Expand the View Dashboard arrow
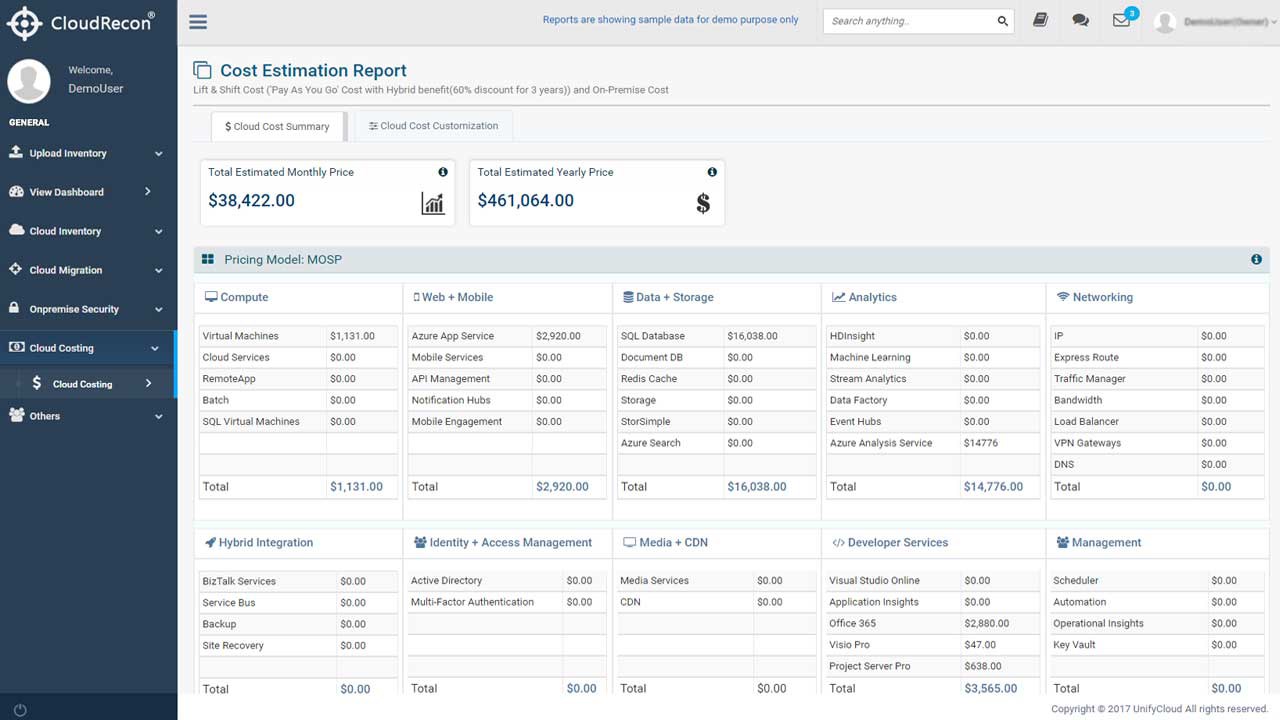1280x720 pixels. click(x=148, y=191)
